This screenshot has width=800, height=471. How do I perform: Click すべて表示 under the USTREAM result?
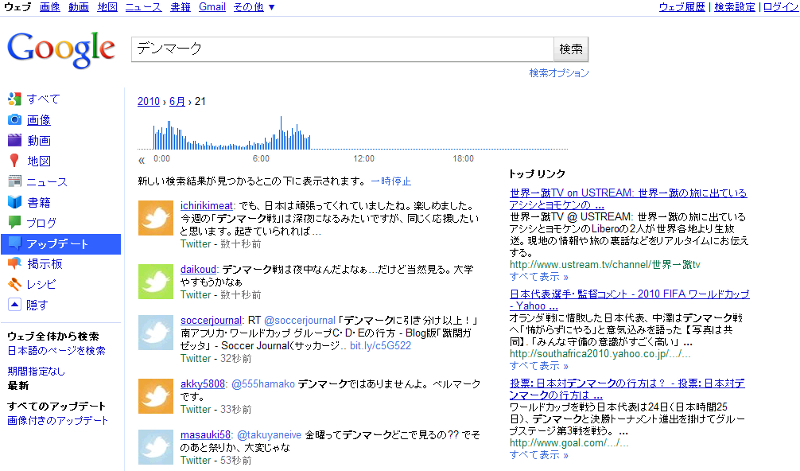point(539,277)
